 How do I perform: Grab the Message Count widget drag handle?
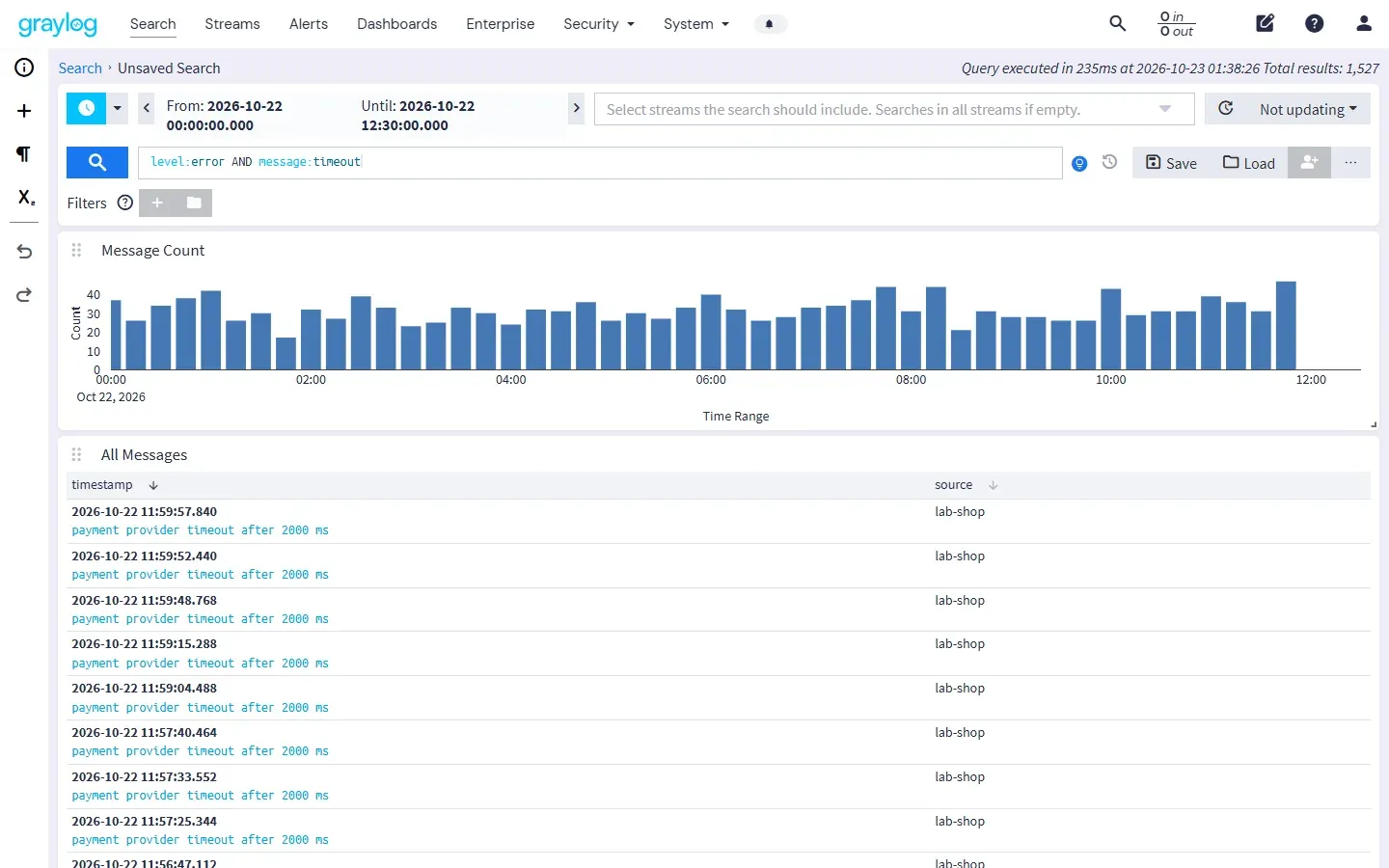click(76, 250)
